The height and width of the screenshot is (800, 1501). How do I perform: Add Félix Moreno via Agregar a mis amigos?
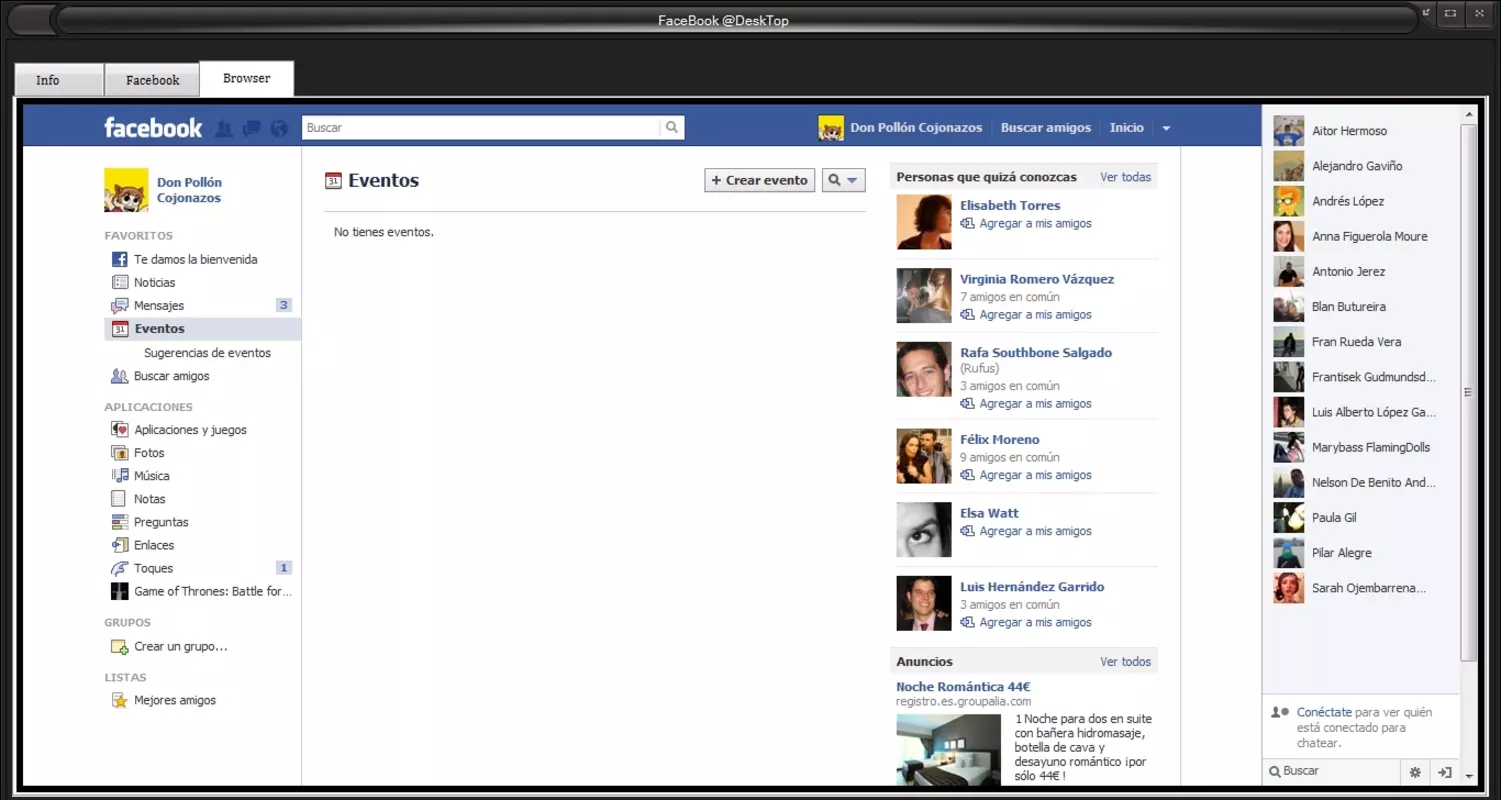[1036, 475]
